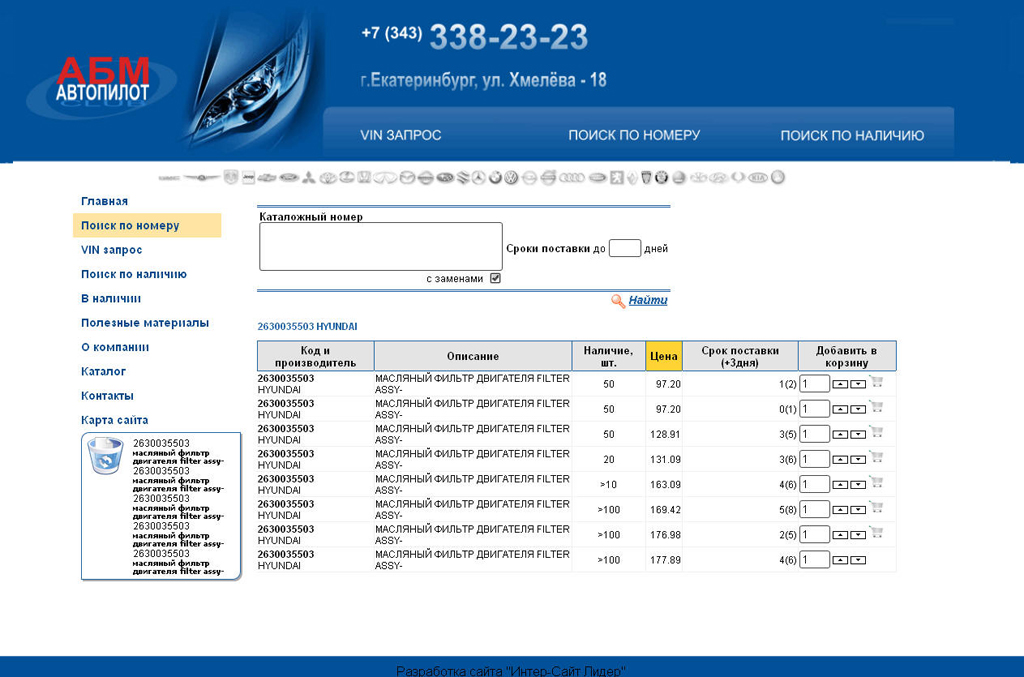Open 'Каталог' sidebar link

(103, 371)
